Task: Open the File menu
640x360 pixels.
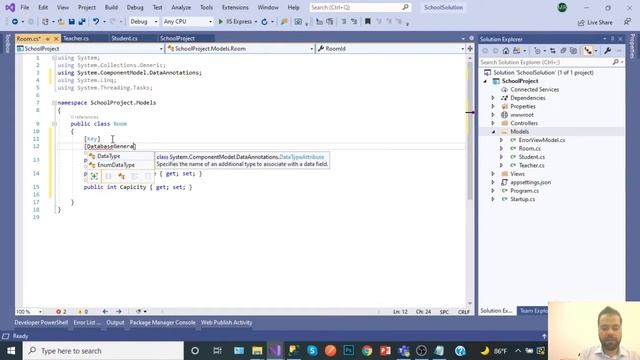Action: (x=24, y=7)
